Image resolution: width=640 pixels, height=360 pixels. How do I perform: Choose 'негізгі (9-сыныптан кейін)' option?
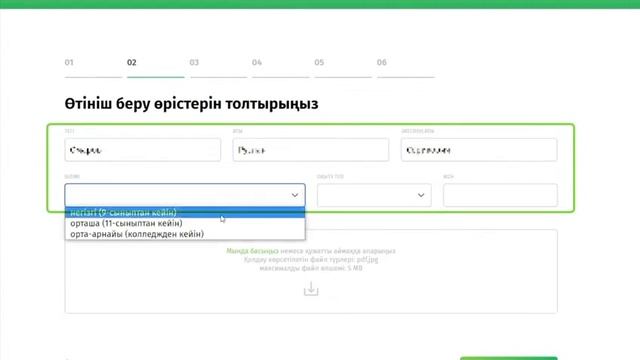click(185, 212)
